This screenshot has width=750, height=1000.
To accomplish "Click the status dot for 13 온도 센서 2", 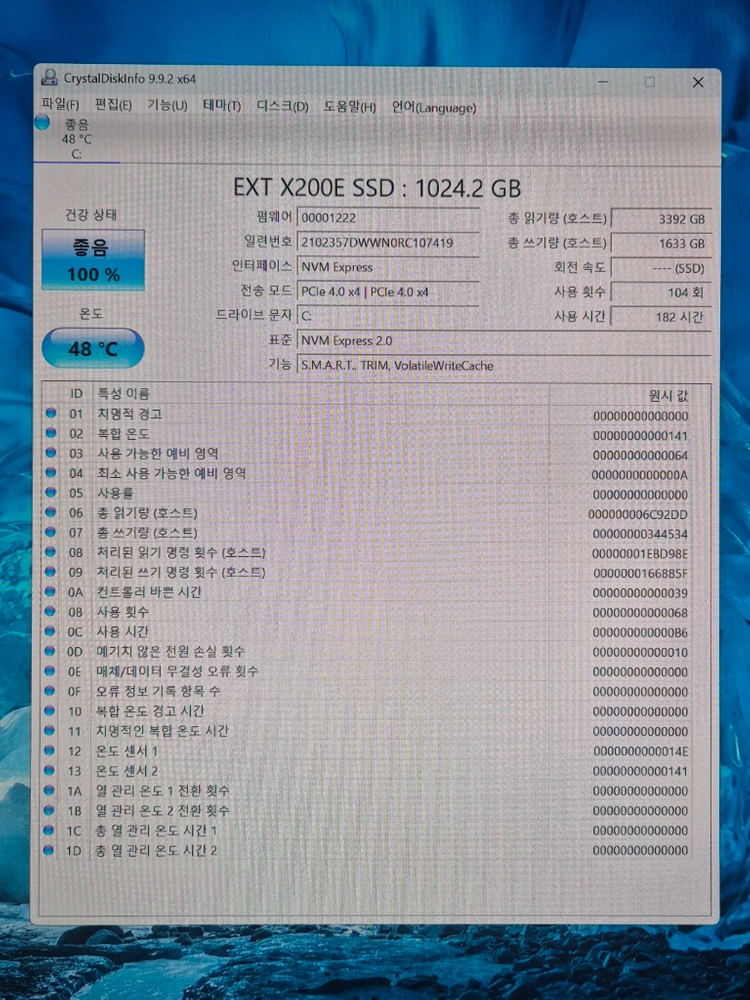I will (x=50, y=770).
